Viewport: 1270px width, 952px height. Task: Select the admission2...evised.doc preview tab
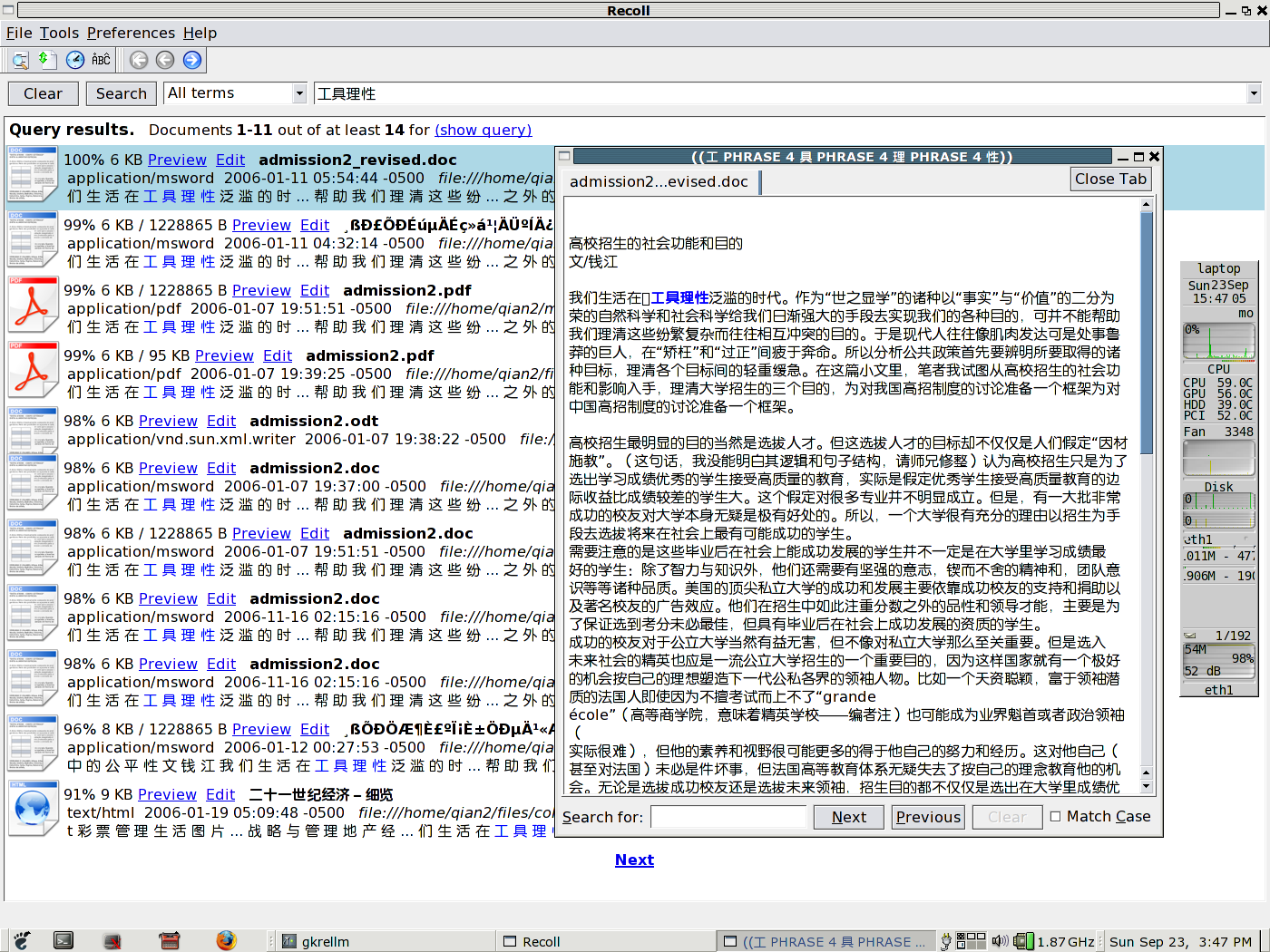659,181
